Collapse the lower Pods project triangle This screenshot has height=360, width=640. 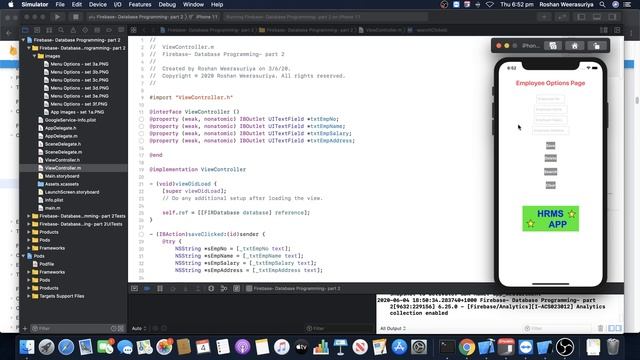(23, 256)
